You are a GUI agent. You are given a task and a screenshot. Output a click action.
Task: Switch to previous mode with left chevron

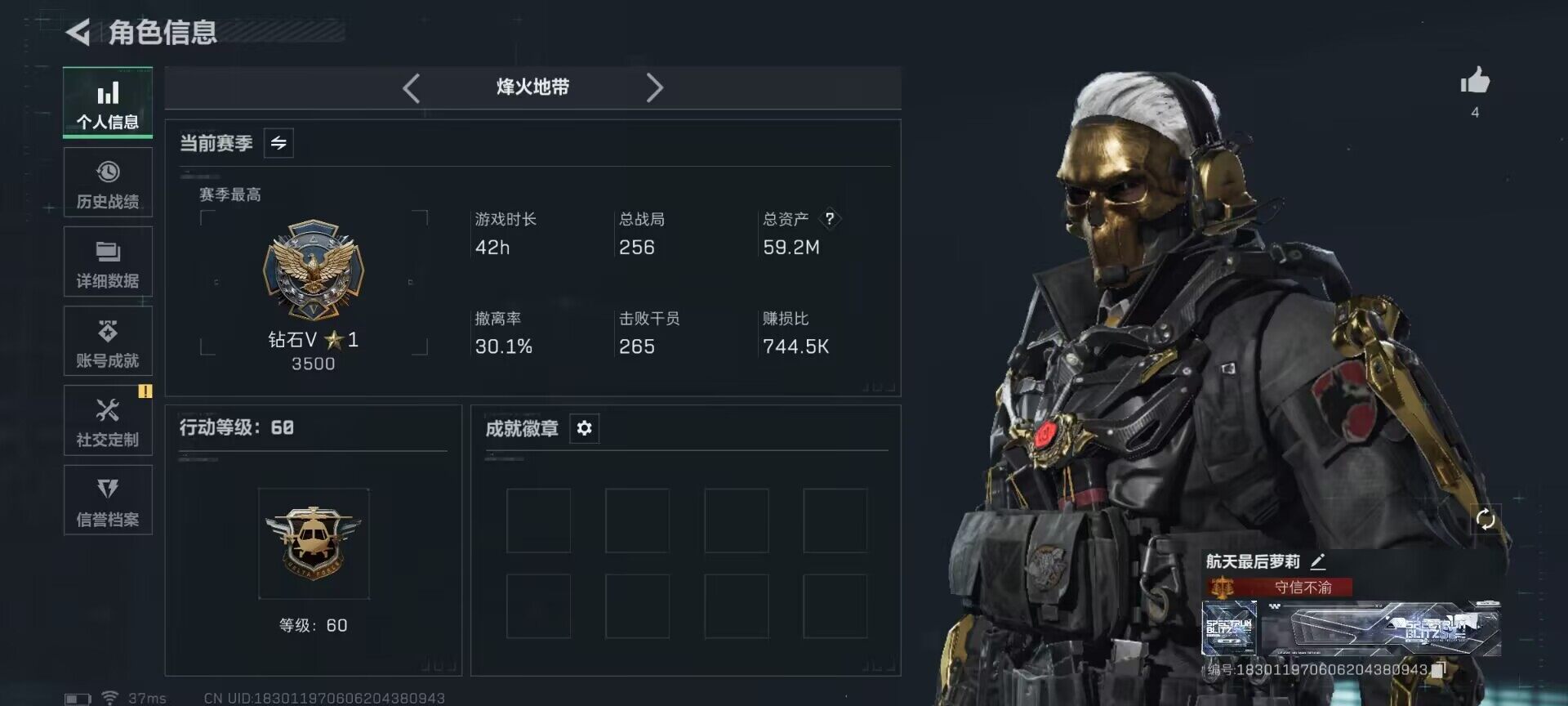coord(412,87)
